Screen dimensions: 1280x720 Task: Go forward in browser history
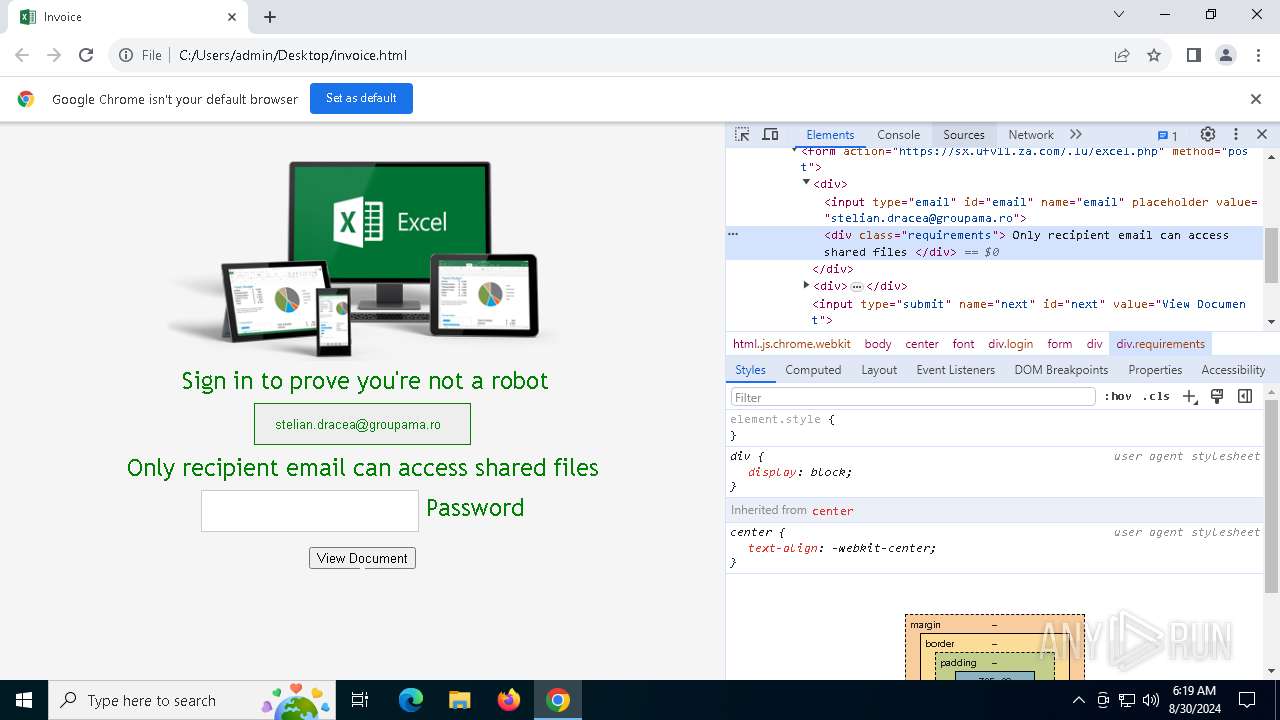click(x=54, y=55)
